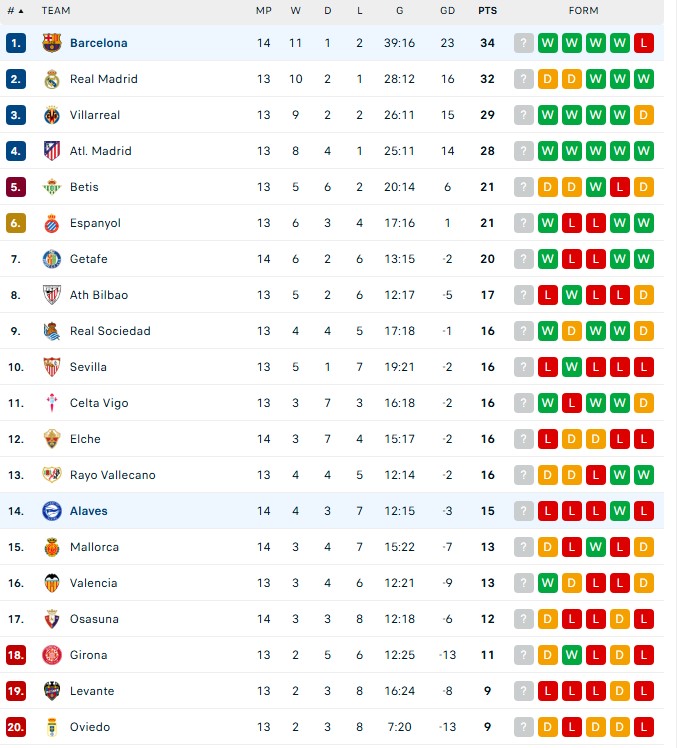The image size is (677, 748).
Task: Click the Atl. Madrid crest icon
Action: [x=52, y=151]
